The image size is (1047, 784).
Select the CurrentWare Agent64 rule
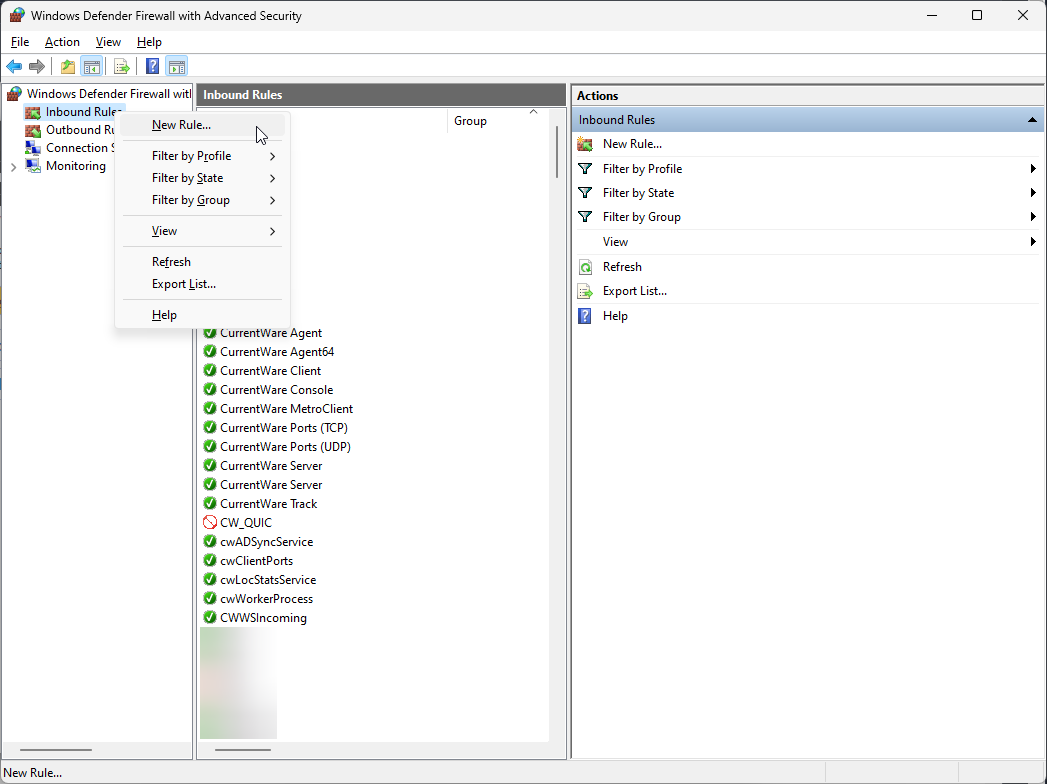click(x=277, y=352)
